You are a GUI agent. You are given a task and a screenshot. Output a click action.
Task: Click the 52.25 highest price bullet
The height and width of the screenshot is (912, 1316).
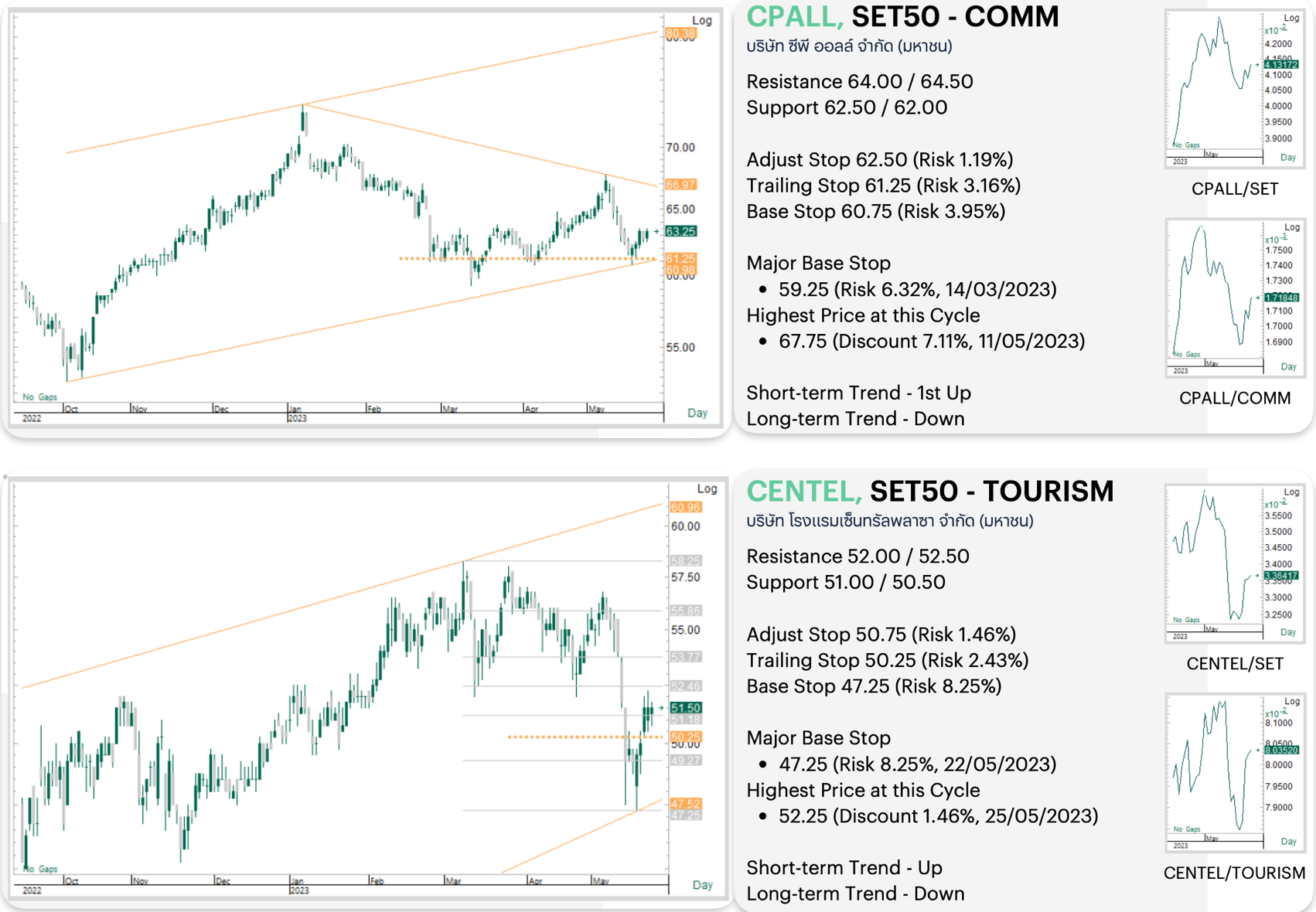(x=938, y=816)
